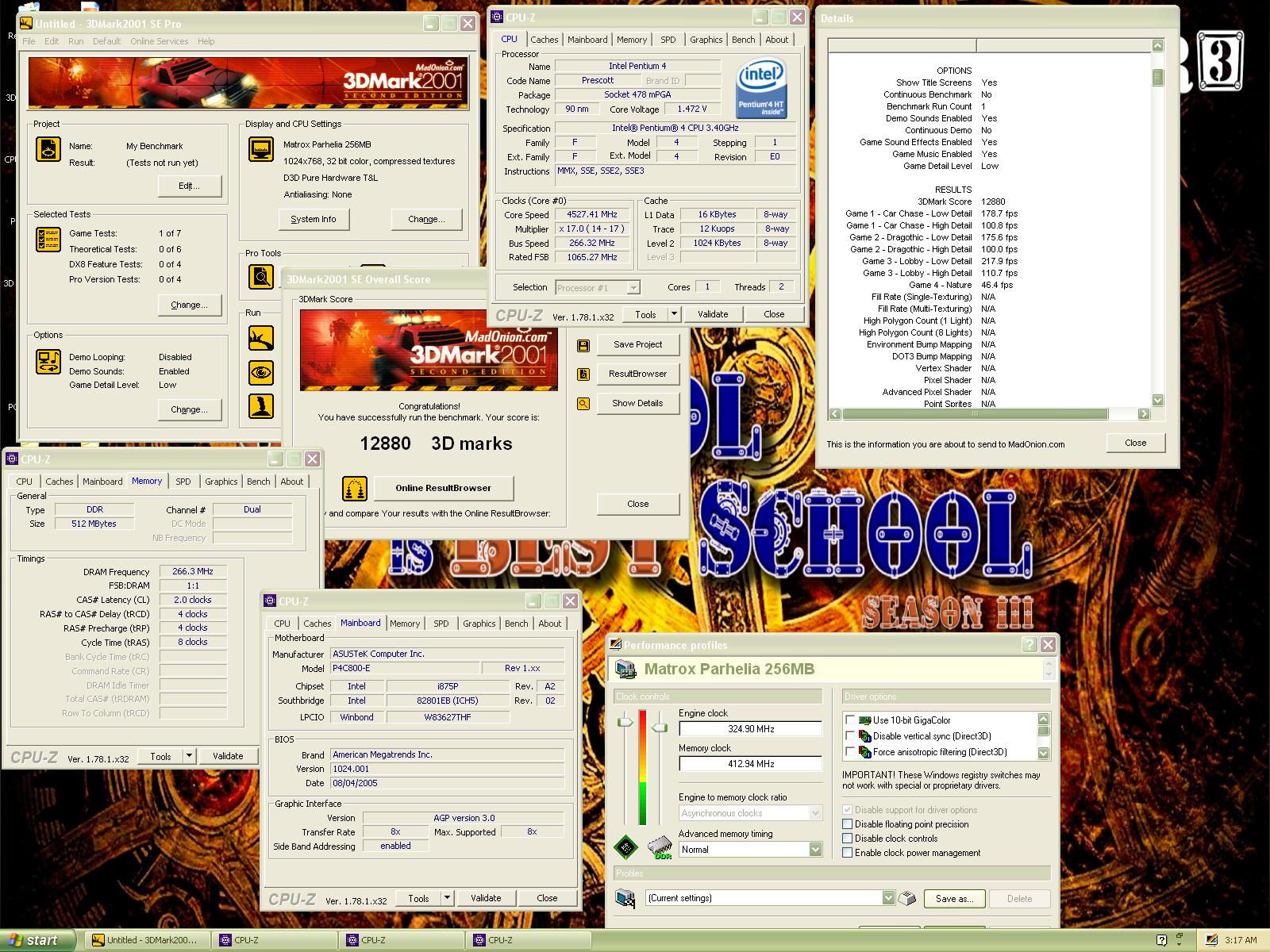Click the Online ResultBrowser button
This screenshot has height=952, width=1270.
444,488
